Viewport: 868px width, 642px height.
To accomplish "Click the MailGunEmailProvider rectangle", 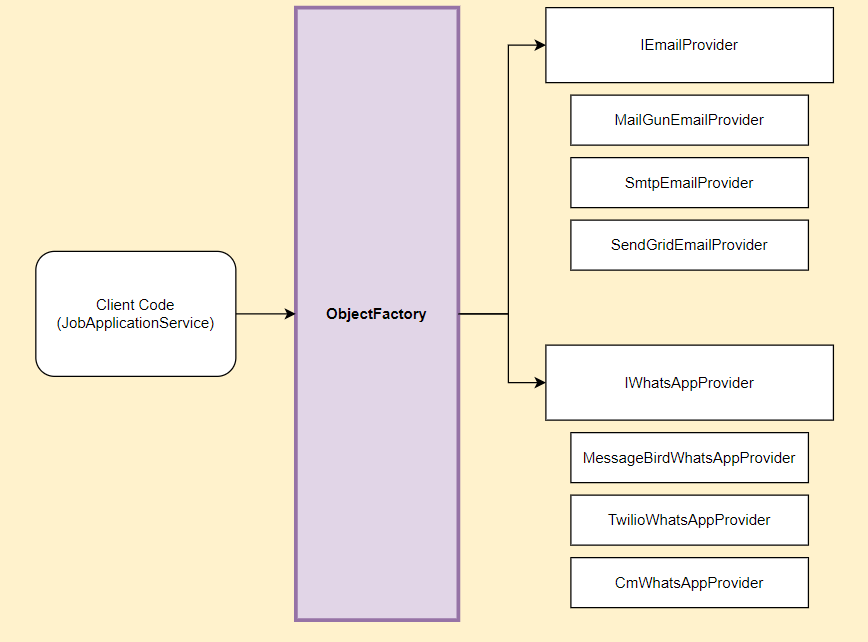I will 689,120.
